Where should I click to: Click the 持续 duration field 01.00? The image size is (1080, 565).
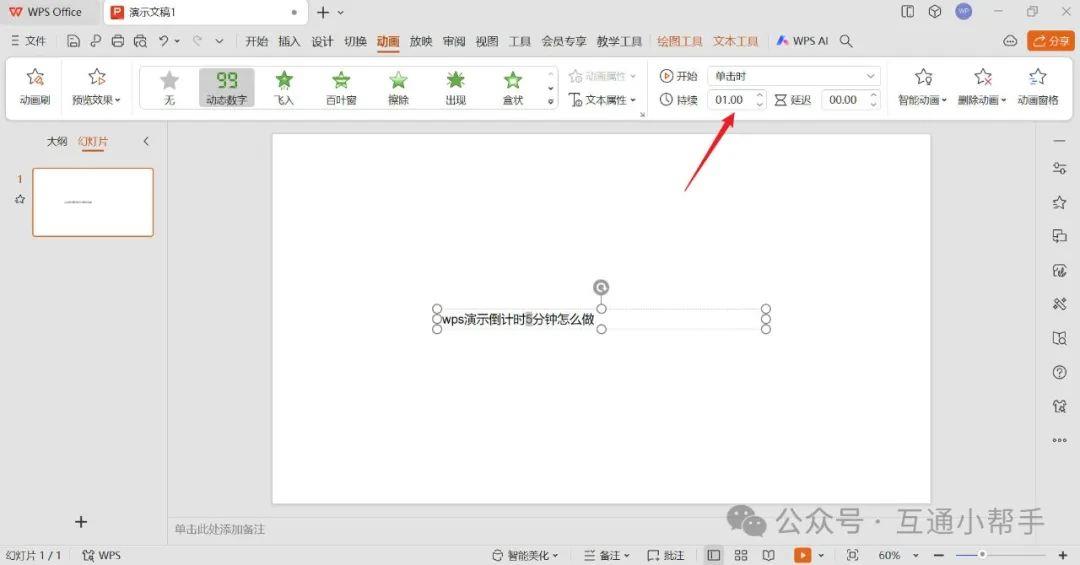[736, 101]
